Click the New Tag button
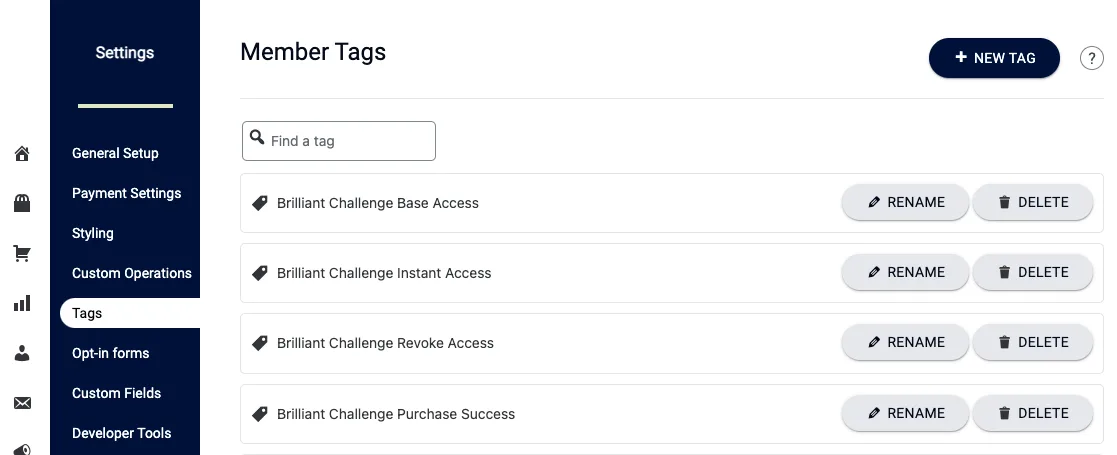 tap(994, 58)
